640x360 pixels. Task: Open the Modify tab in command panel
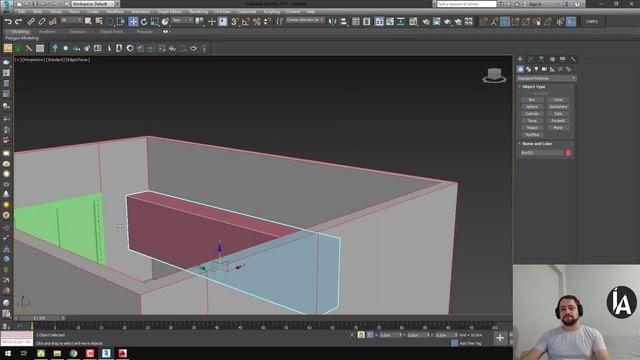click(x=531, y=60)
